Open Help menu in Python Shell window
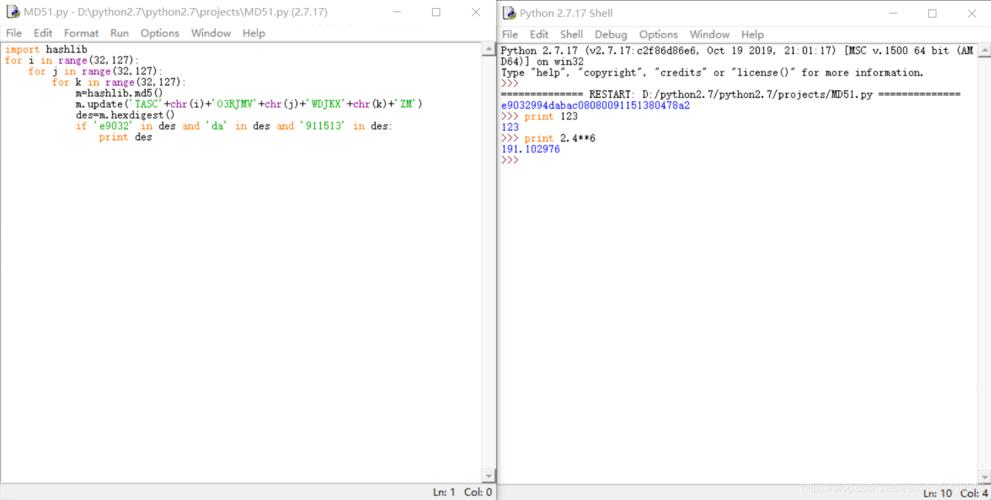Screen dimensions: 991x500 pyautogui.click(x=752, y=34)
